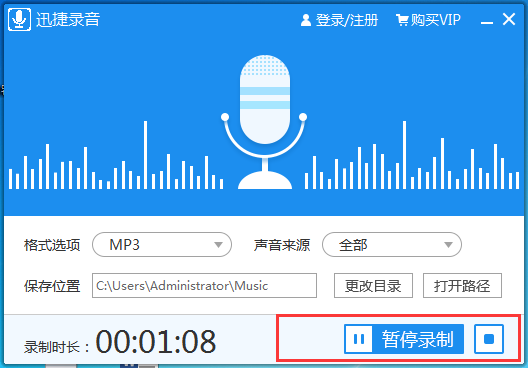Click the user silhouette icon beside 登录/注册
Viewport: 528px width, 368px height.
(x=306, y=20)
